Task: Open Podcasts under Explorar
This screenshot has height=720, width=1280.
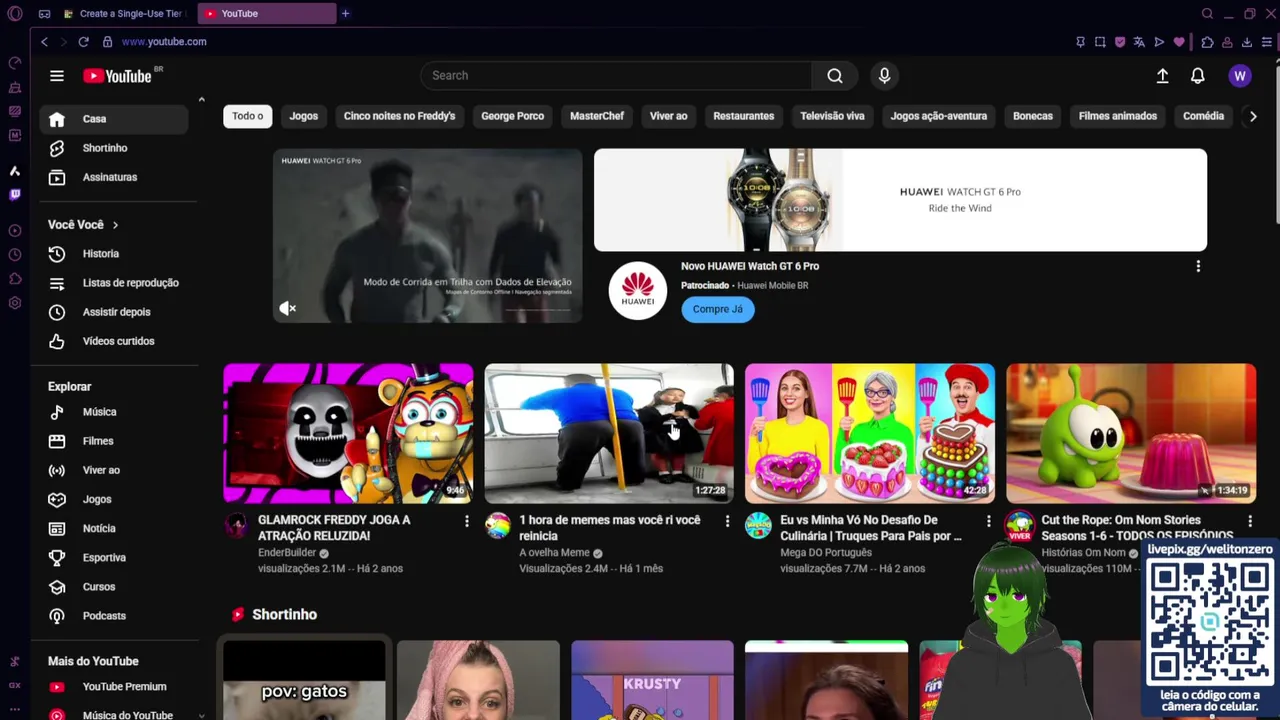Action: [114, 616]
